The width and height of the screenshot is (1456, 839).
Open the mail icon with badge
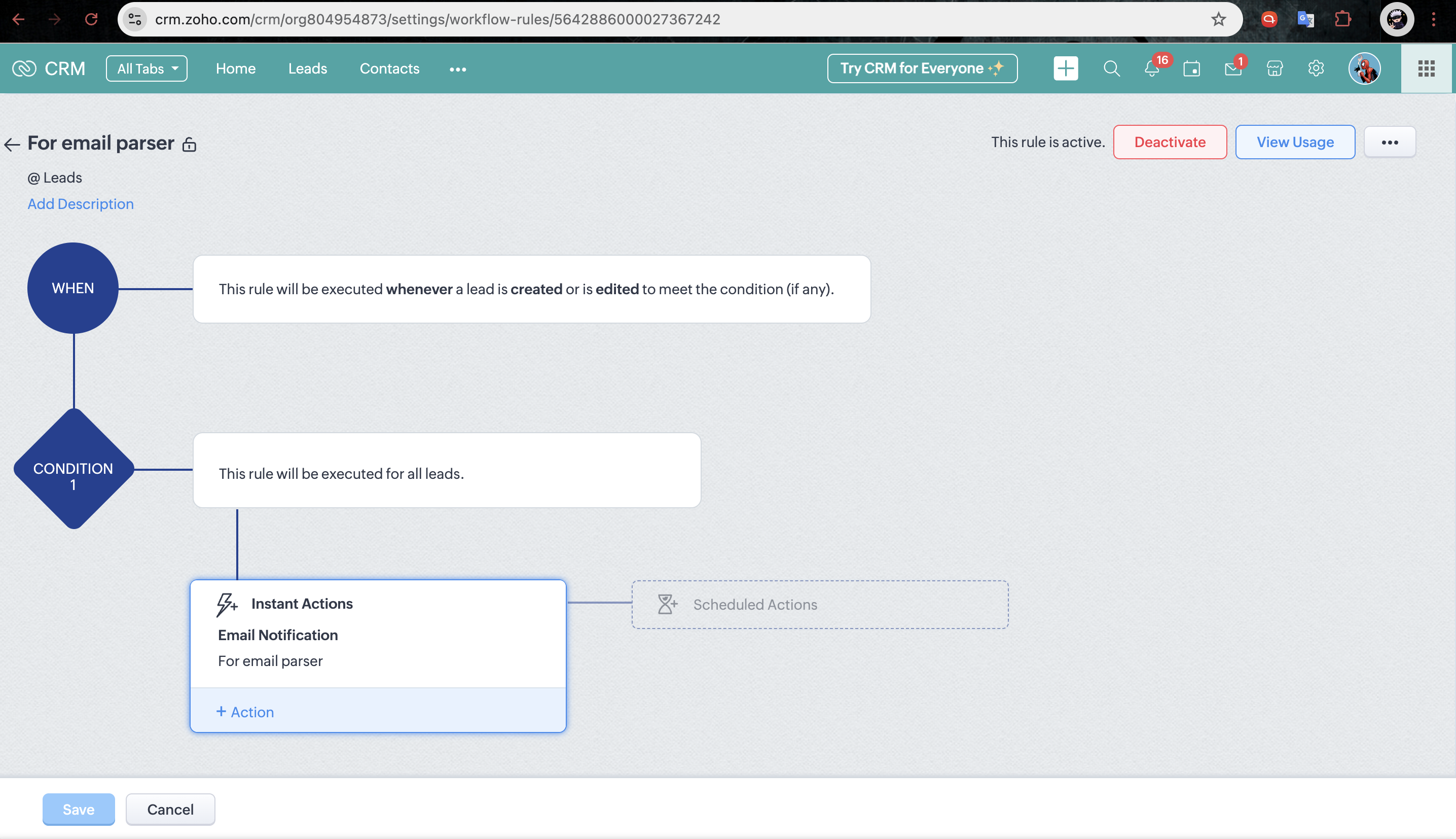[1232, 69]
